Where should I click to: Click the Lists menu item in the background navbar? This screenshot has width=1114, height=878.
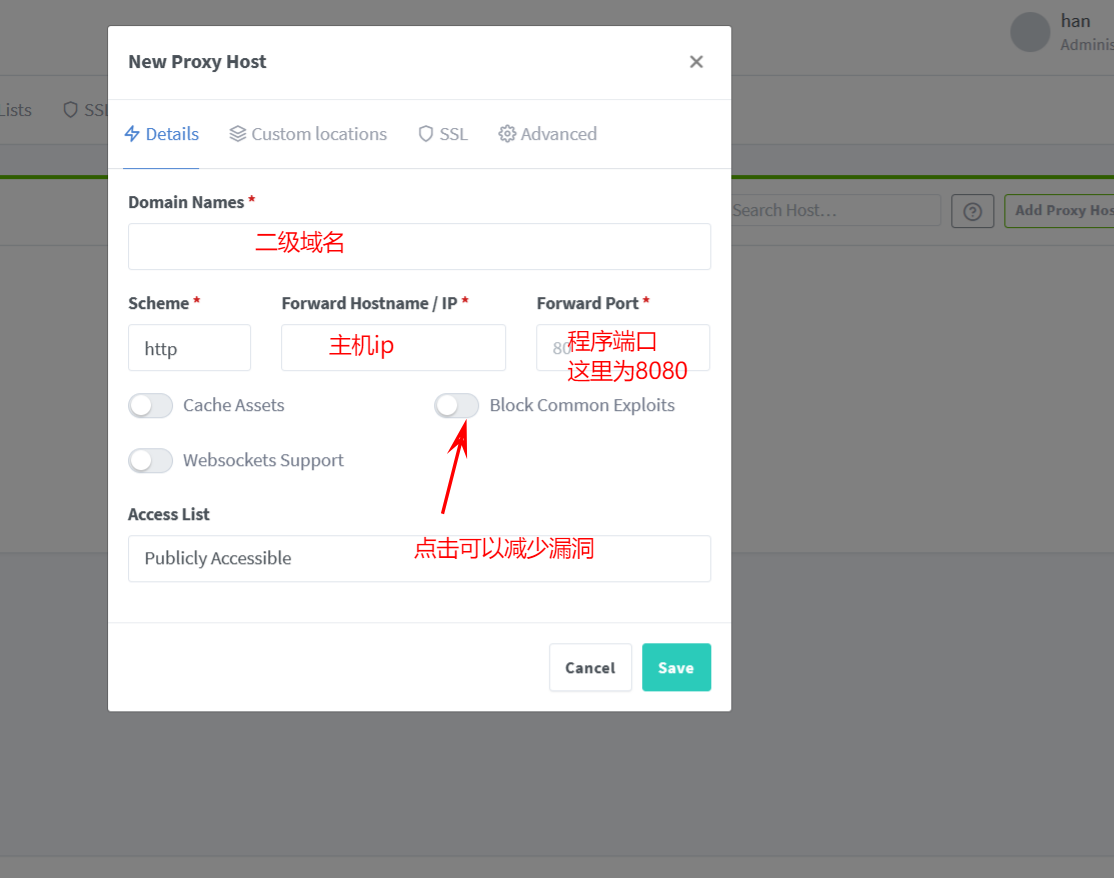pyautogui.click(x=16, y=110)
